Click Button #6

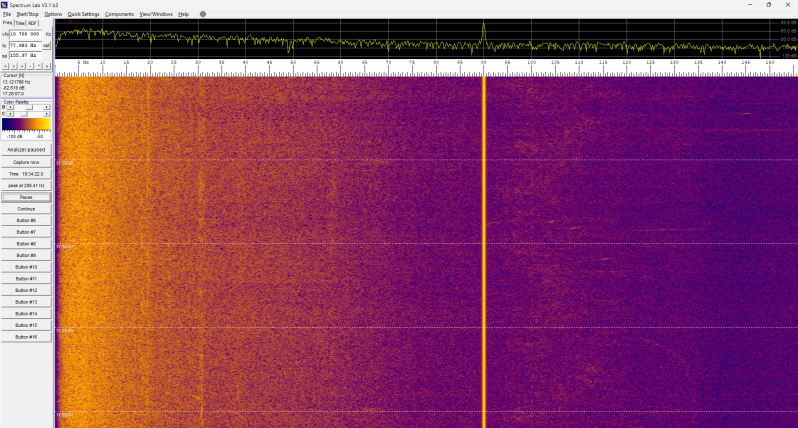click(x=26, y=220)
